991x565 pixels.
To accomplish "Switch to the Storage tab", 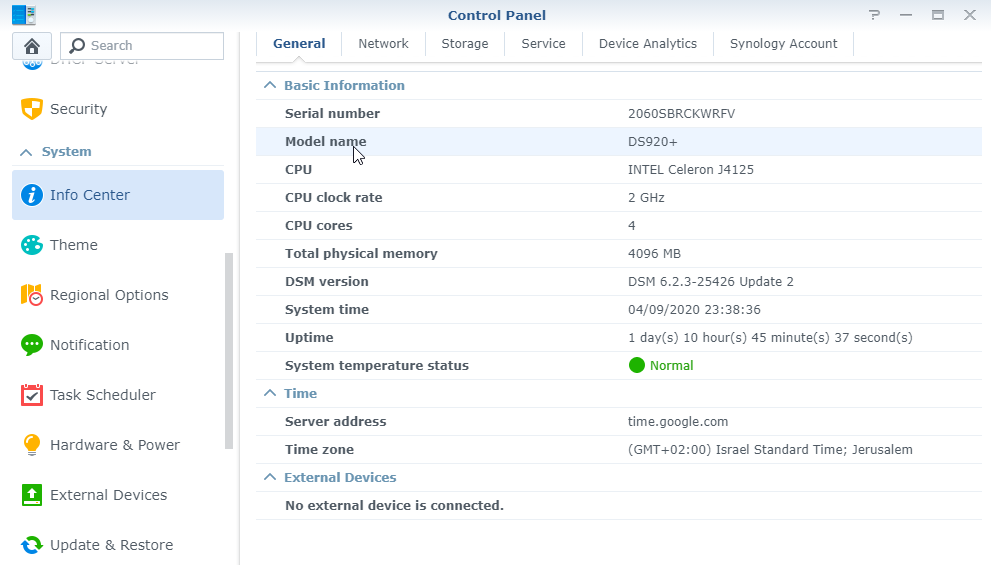I will (x=465, y=44).
